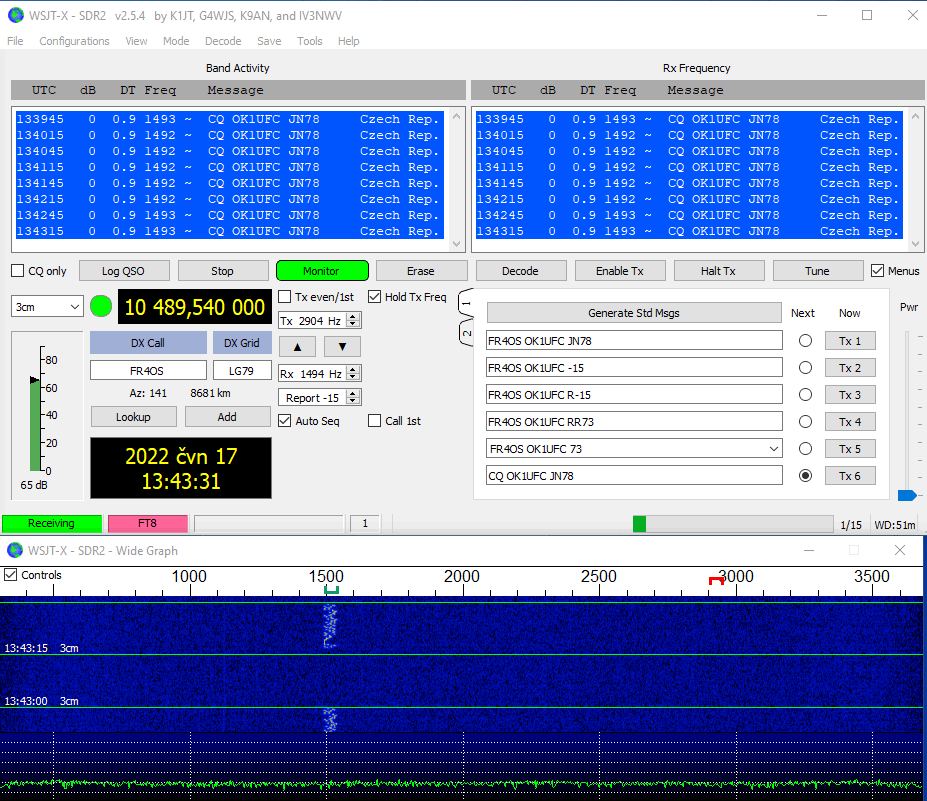
Task: Uncheck Hold Tx Freq
Action: tap(375, 297)
